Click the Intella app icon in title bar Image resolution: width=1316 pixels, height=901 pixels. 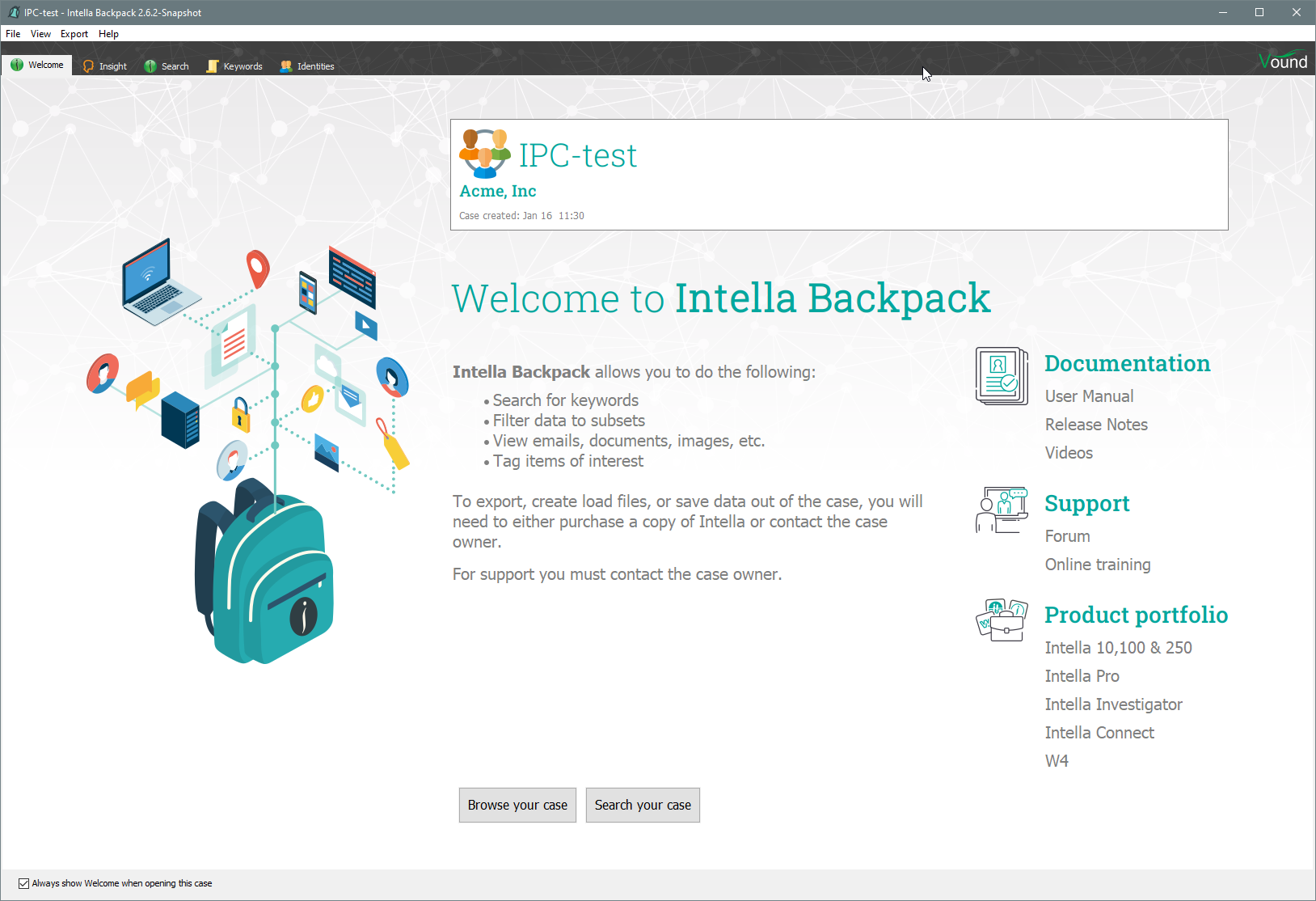pyautogui.click(x=13, y=12)
